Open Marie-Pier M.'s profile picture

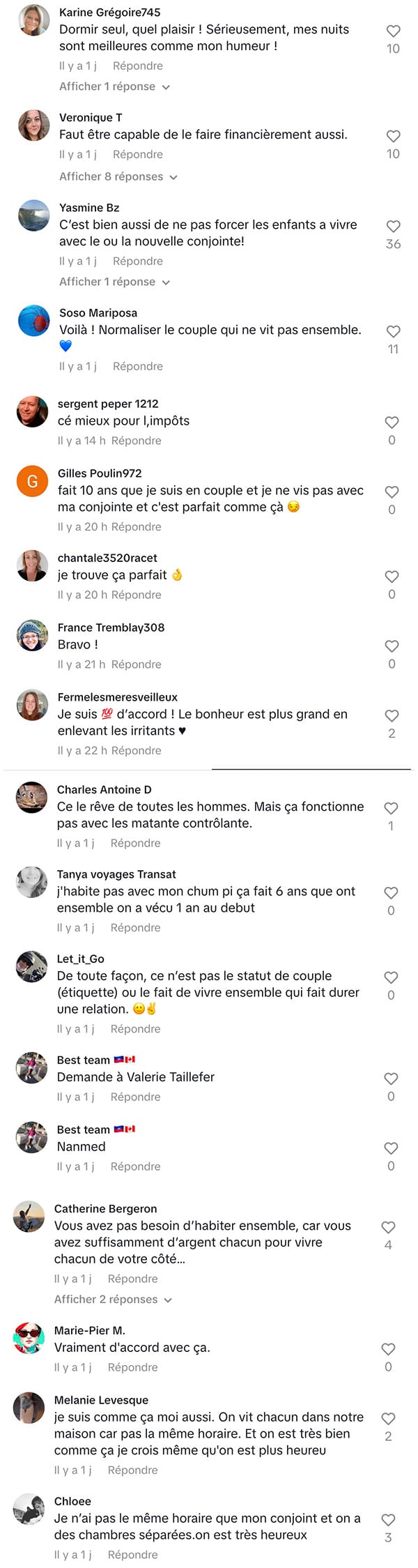pyautogui.click(x=29, y=1338)
